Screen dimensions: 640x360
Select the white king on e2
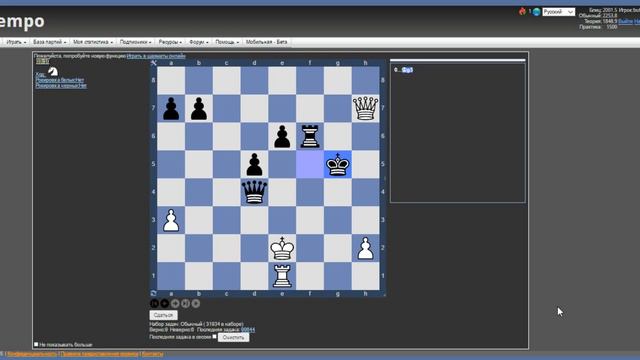pyautogui.click(x=282, y=248)
